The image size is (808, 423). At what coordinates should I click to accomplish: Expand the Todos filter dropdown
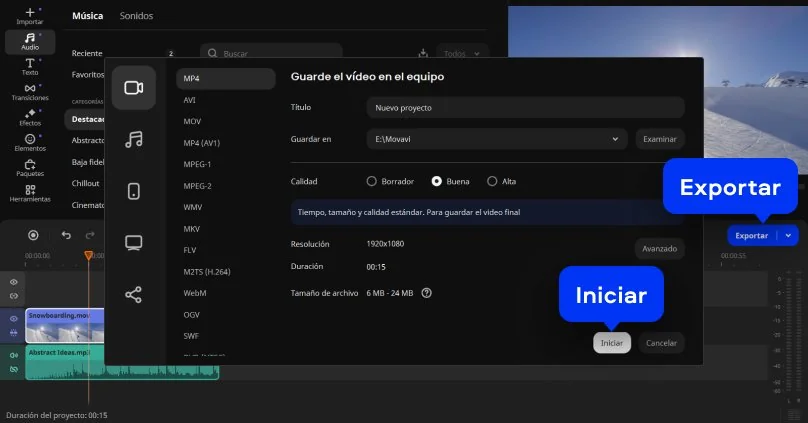[x=462, y=53]
